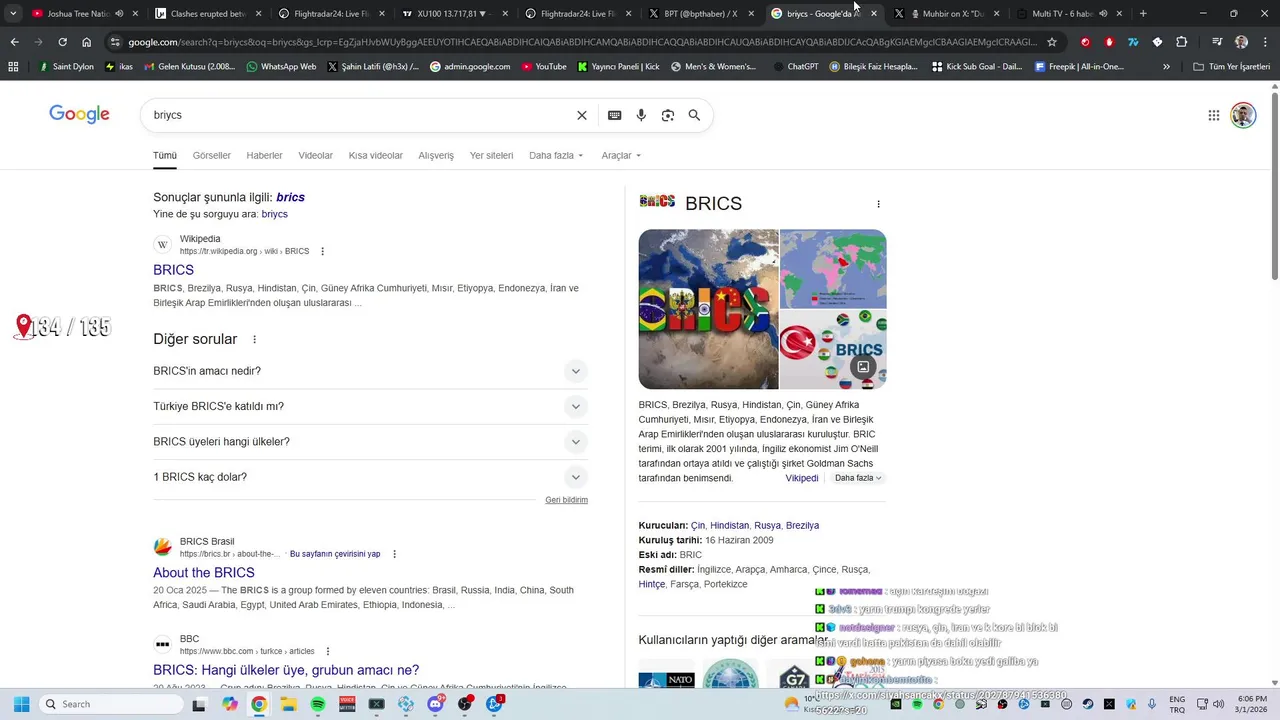Image resolution: width=1280 pixels, height=720 pixels.
Task: Open a new browser tab
Action: pos(1143,14)
